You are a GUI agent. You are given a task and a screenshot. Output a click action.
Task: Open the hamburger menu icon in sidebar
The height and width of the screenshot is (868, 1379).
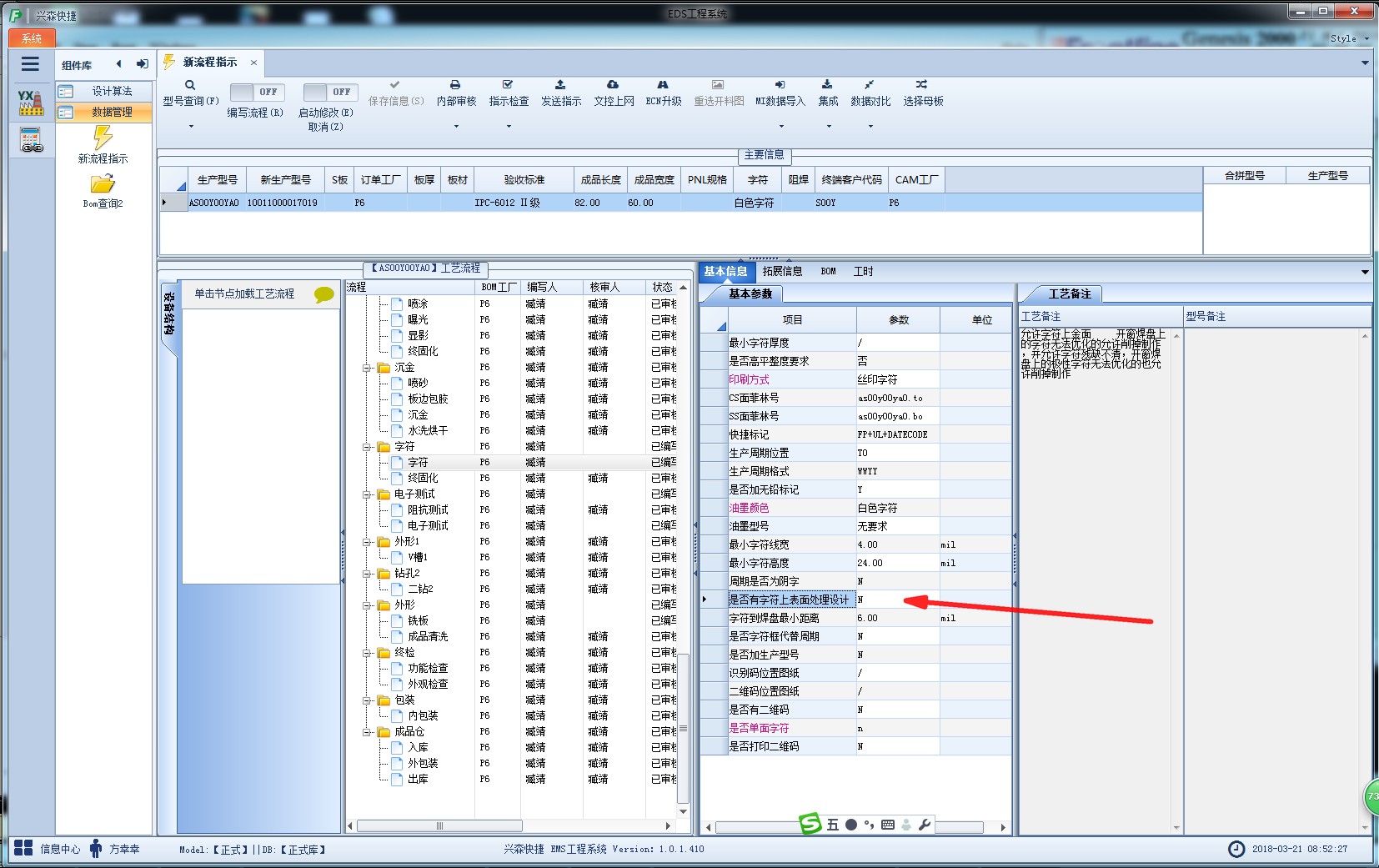tap(30, 64)
